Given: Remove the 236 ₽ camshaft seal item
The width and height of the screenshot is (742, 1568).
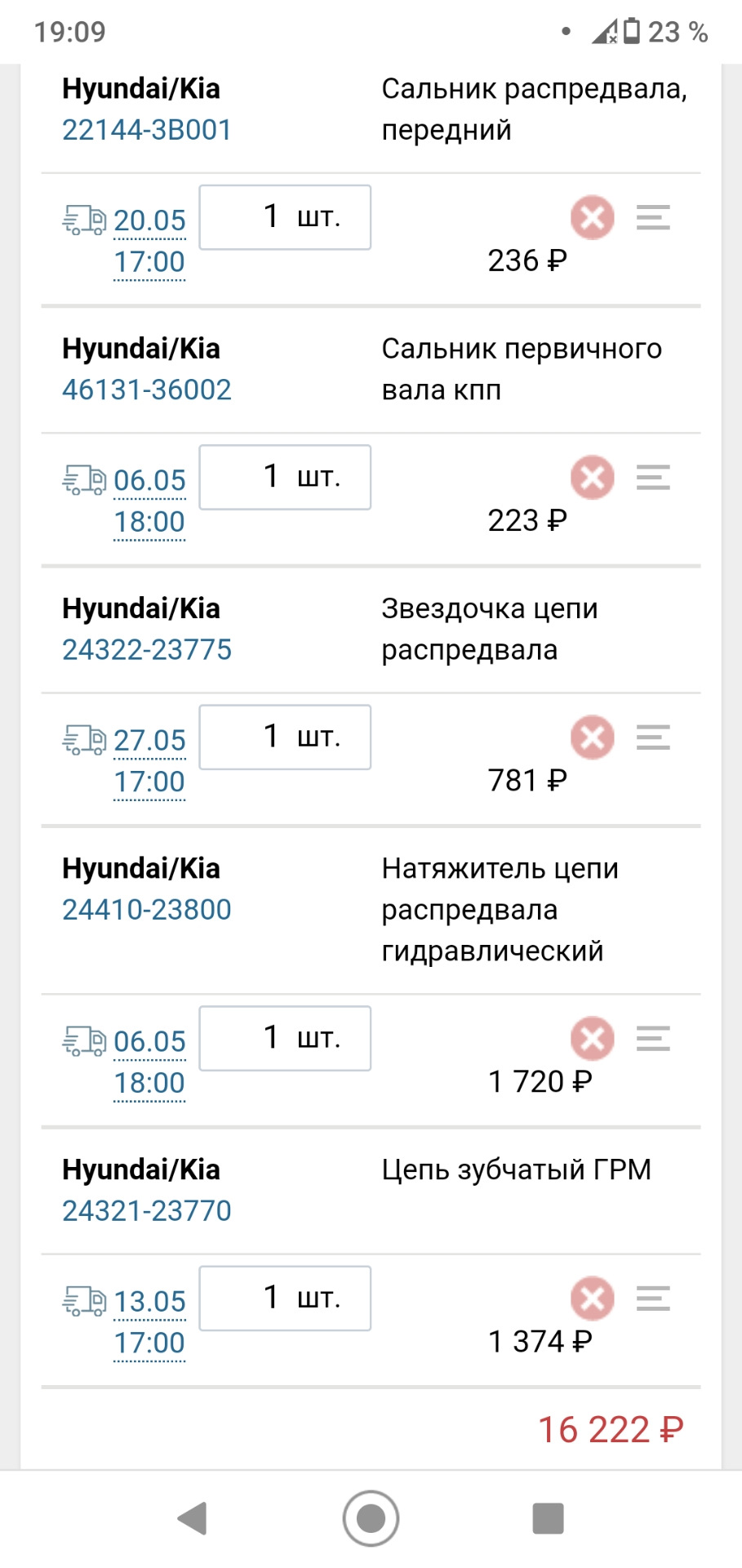Looking at the screenshot, I should click(592, 217).
